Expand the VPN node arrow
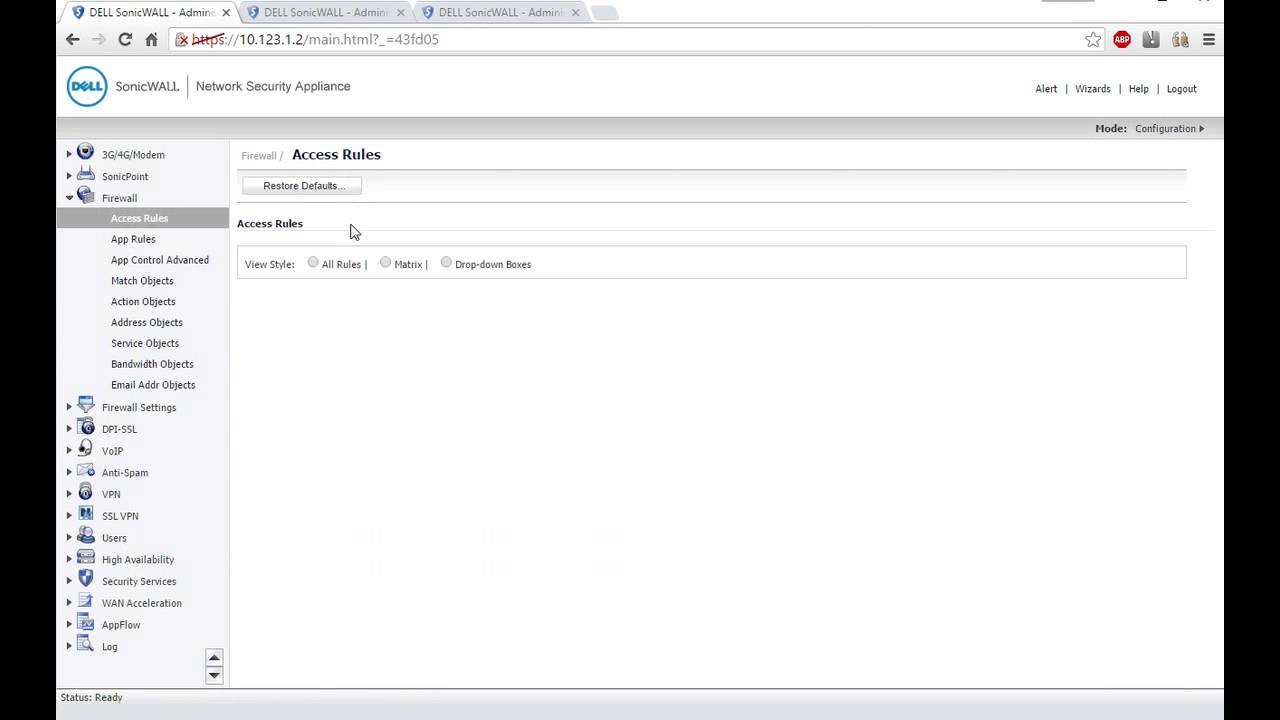The height and width of the screenshot is (720, 1280). (69, 494)
